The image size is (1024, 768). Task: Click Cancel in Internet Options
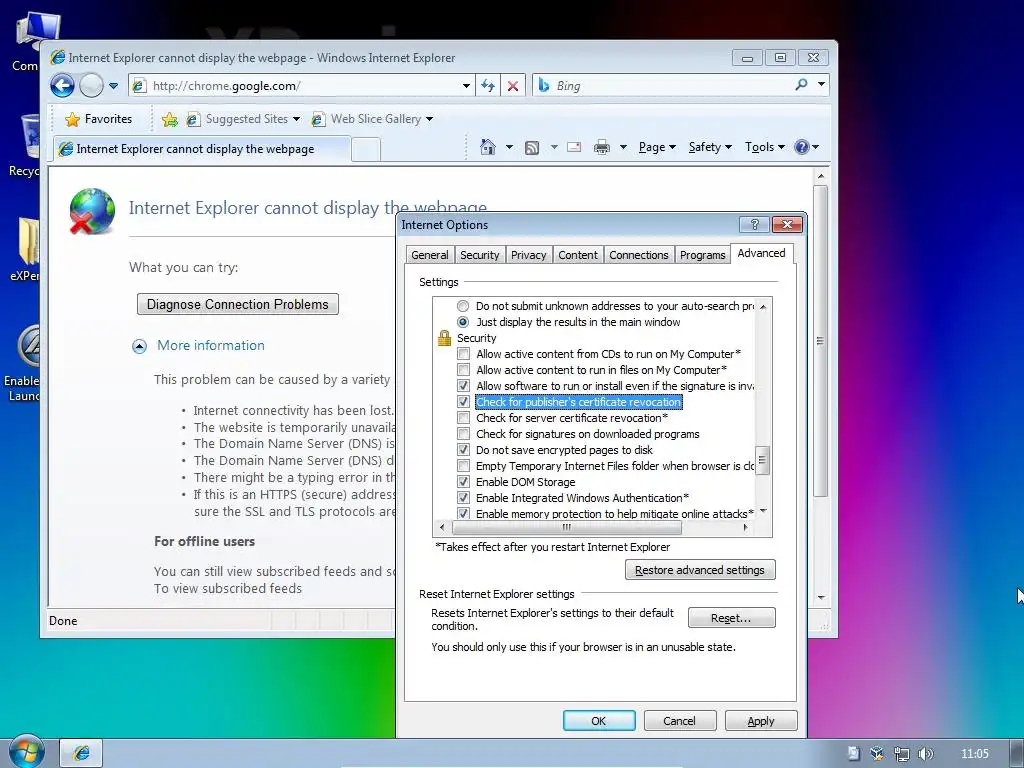[x=680, y=721]
